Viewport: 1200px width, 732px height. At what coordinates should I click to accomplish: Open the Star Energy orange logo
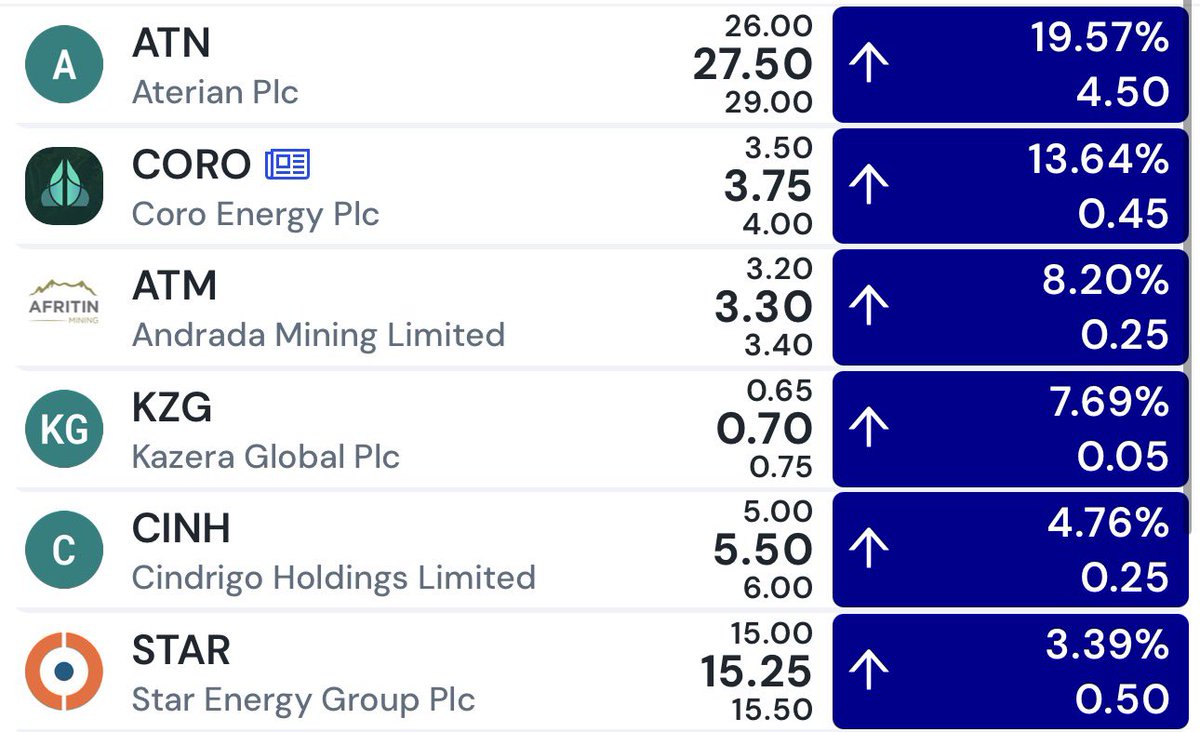coord(64,671)
